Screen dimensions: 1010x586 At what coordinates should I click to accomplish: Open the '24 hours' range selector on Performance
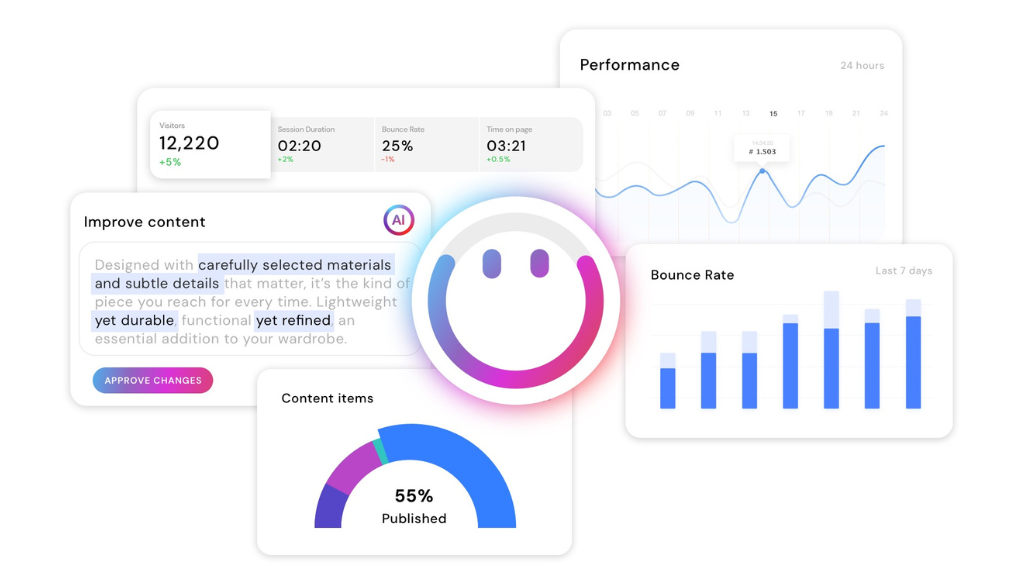[861, 65]
